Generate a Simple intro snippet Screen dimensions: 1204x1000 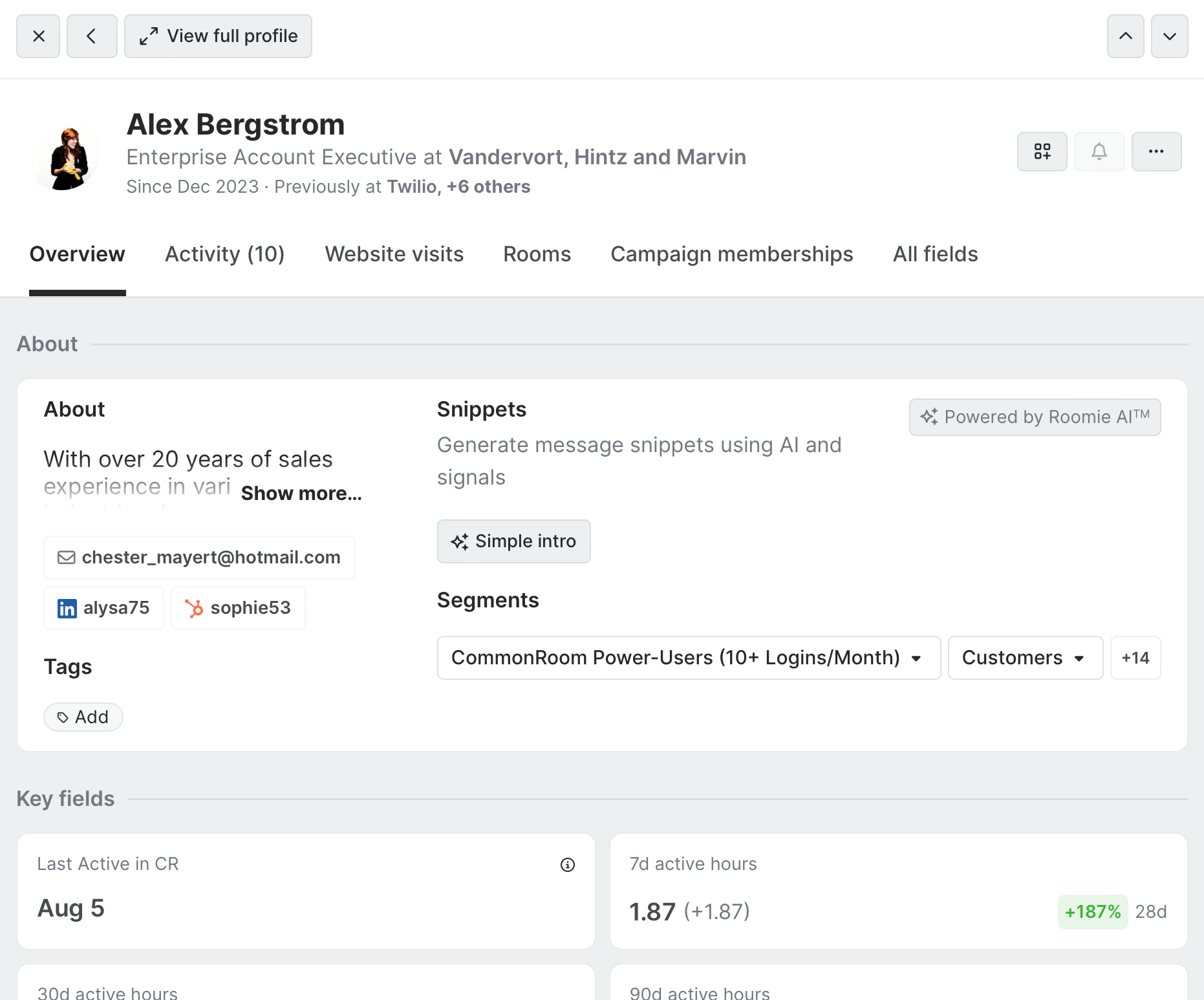(x=513, y=541)
